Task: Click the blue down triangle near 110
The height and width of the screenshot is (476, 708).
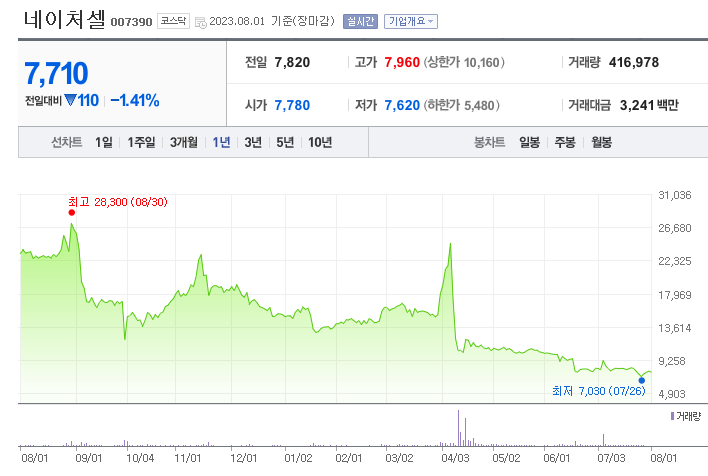Action: tap(70, 100)
